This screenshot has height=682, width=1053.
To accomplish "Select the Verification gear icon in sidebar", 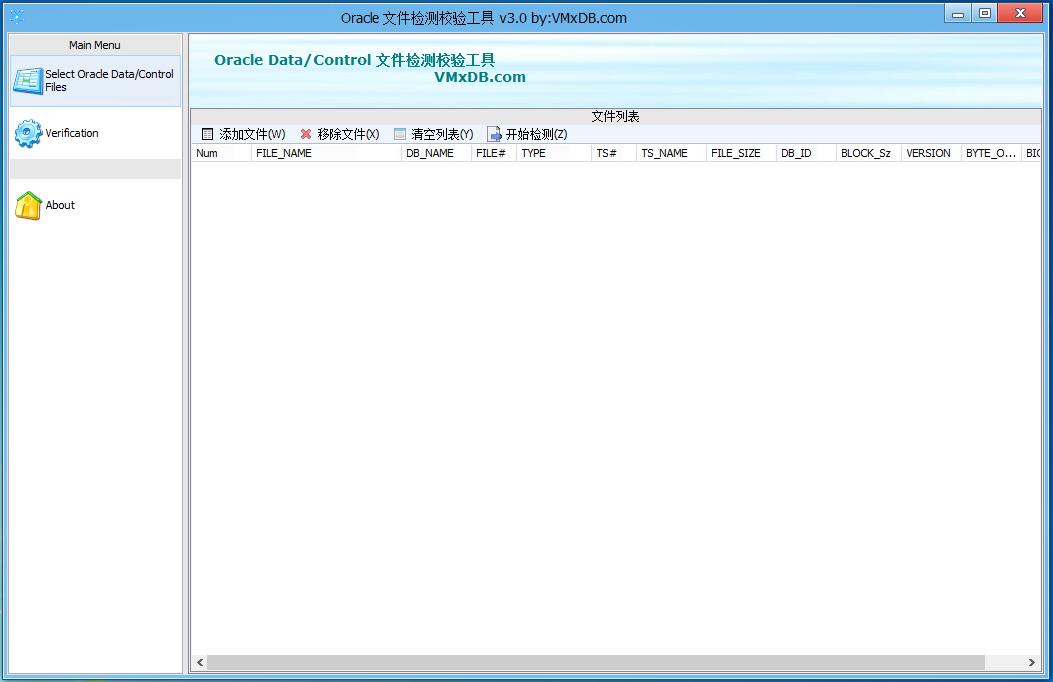I will 28,133.
